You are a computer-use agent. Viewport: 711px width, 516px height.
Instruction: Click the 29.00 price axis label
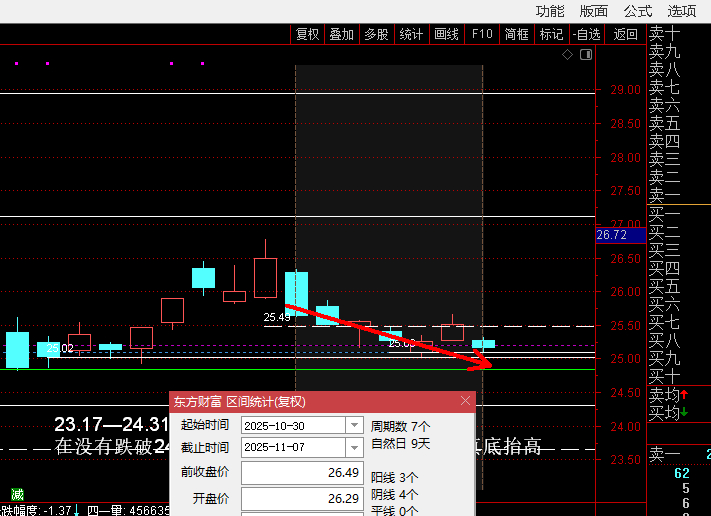pos(625,90)
